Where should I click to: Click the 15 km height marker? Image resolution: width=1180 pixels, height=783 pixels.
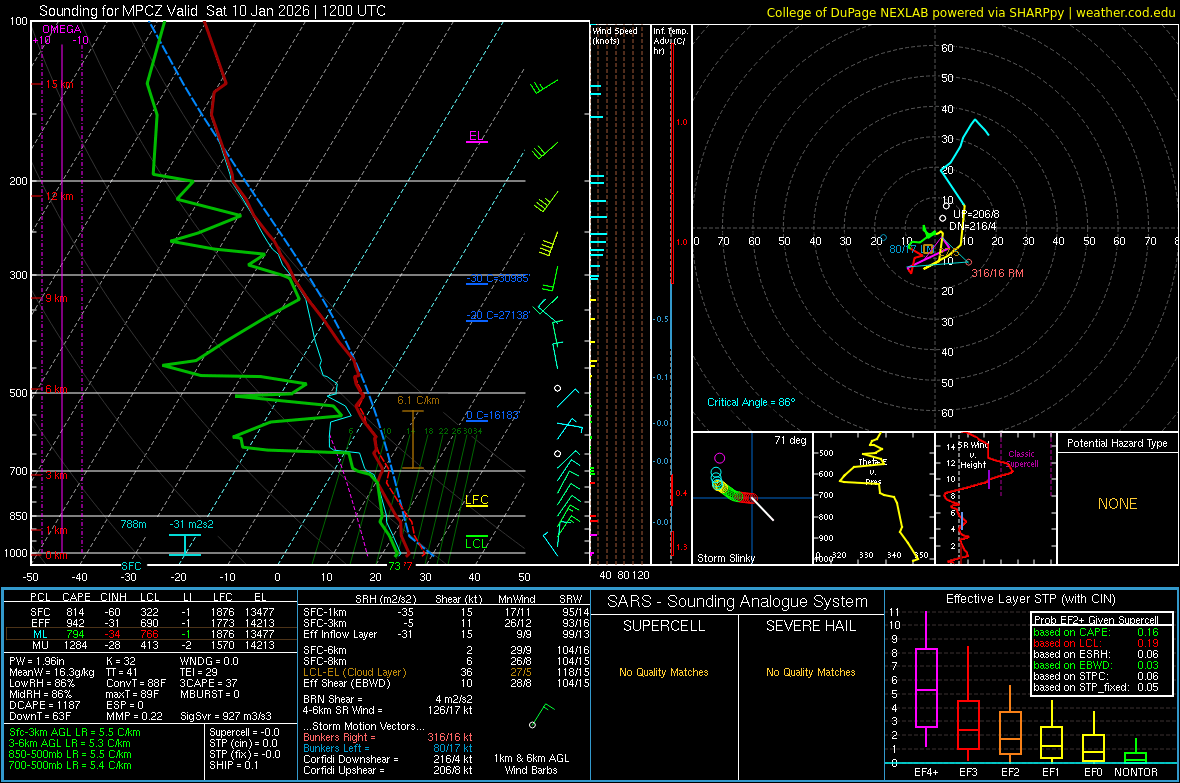click(59, 84)
